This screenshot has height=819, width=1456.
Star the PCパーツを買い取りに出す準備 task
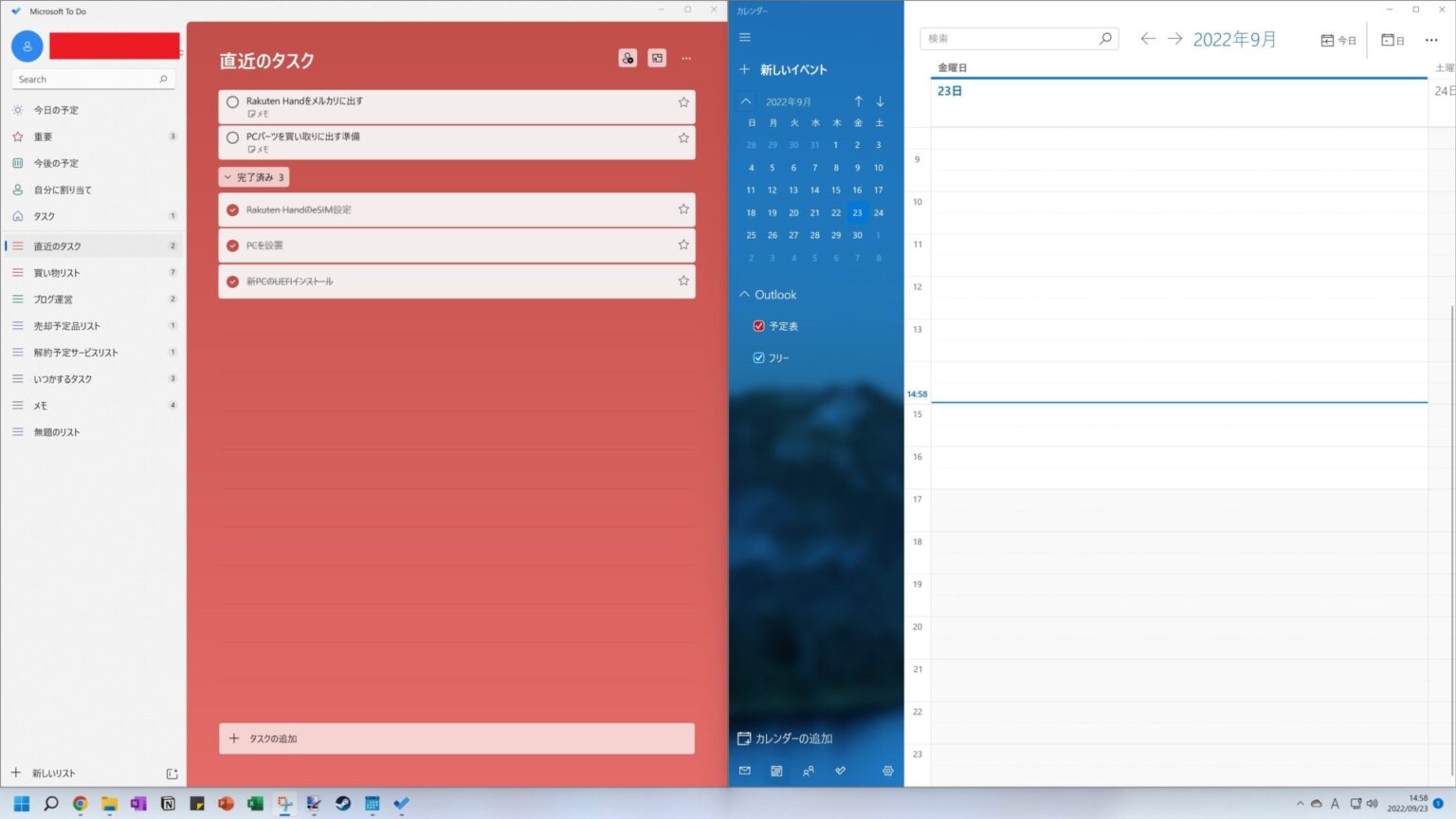[x=683, y=139]
